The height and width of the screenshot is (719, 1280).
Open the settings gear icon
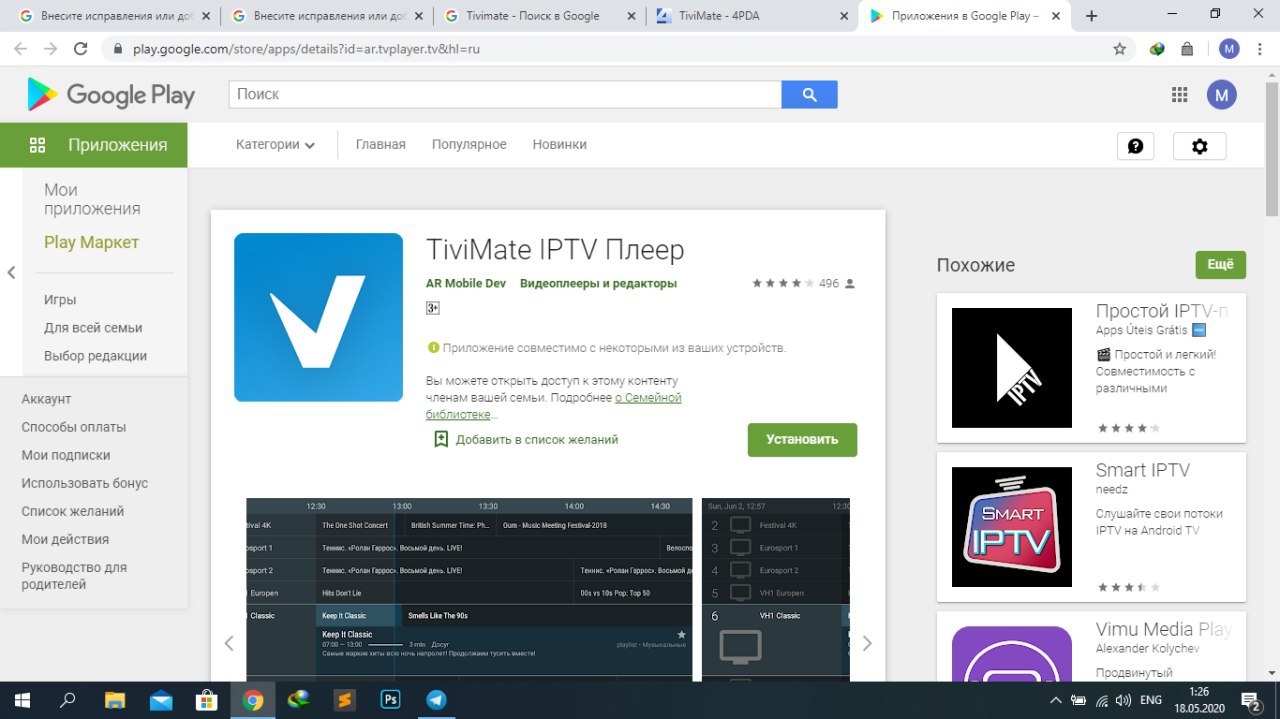click(1200, 146)
